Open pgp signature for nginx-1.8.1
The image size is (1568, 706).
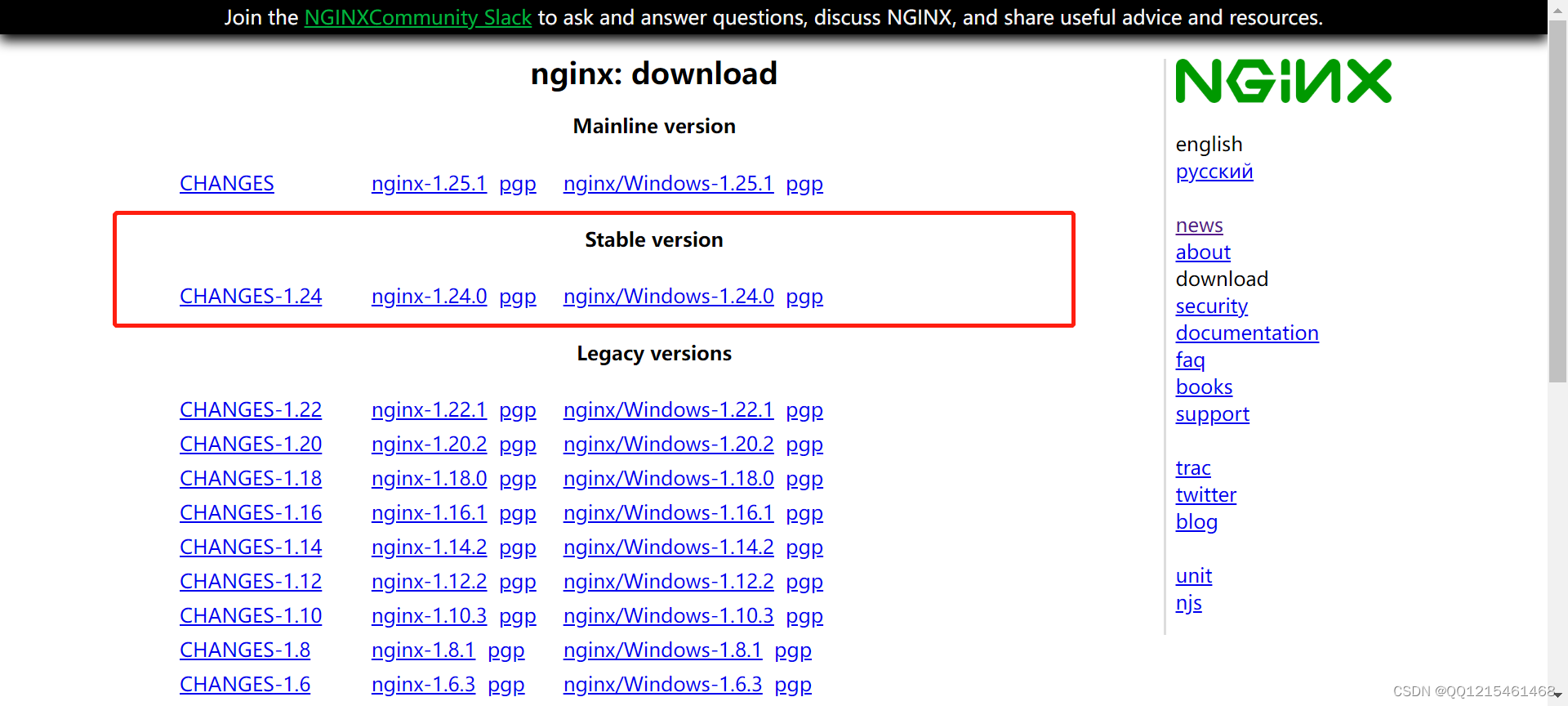(x=506, y=650)
